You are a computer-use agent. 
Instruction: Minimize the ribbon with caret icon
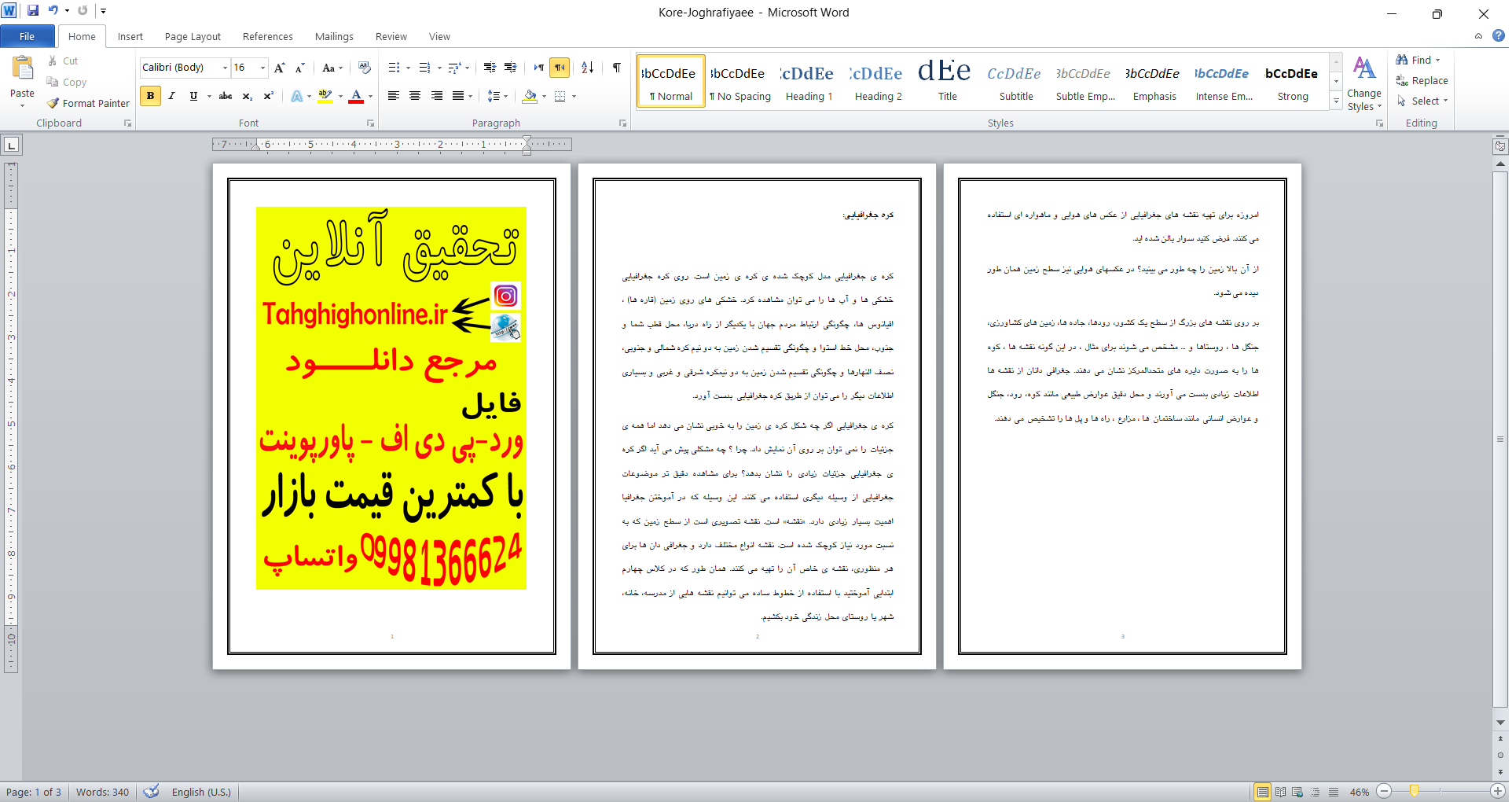pos(1478,35)
